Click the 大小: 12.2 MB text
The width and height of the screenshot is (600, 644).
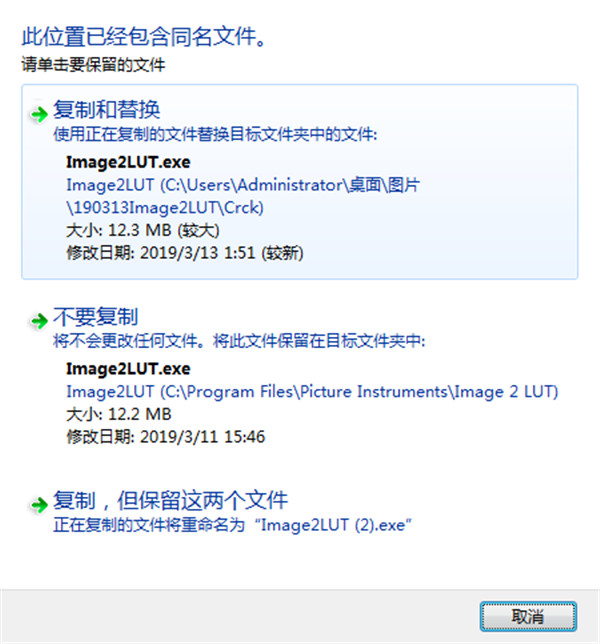point(119,414)
